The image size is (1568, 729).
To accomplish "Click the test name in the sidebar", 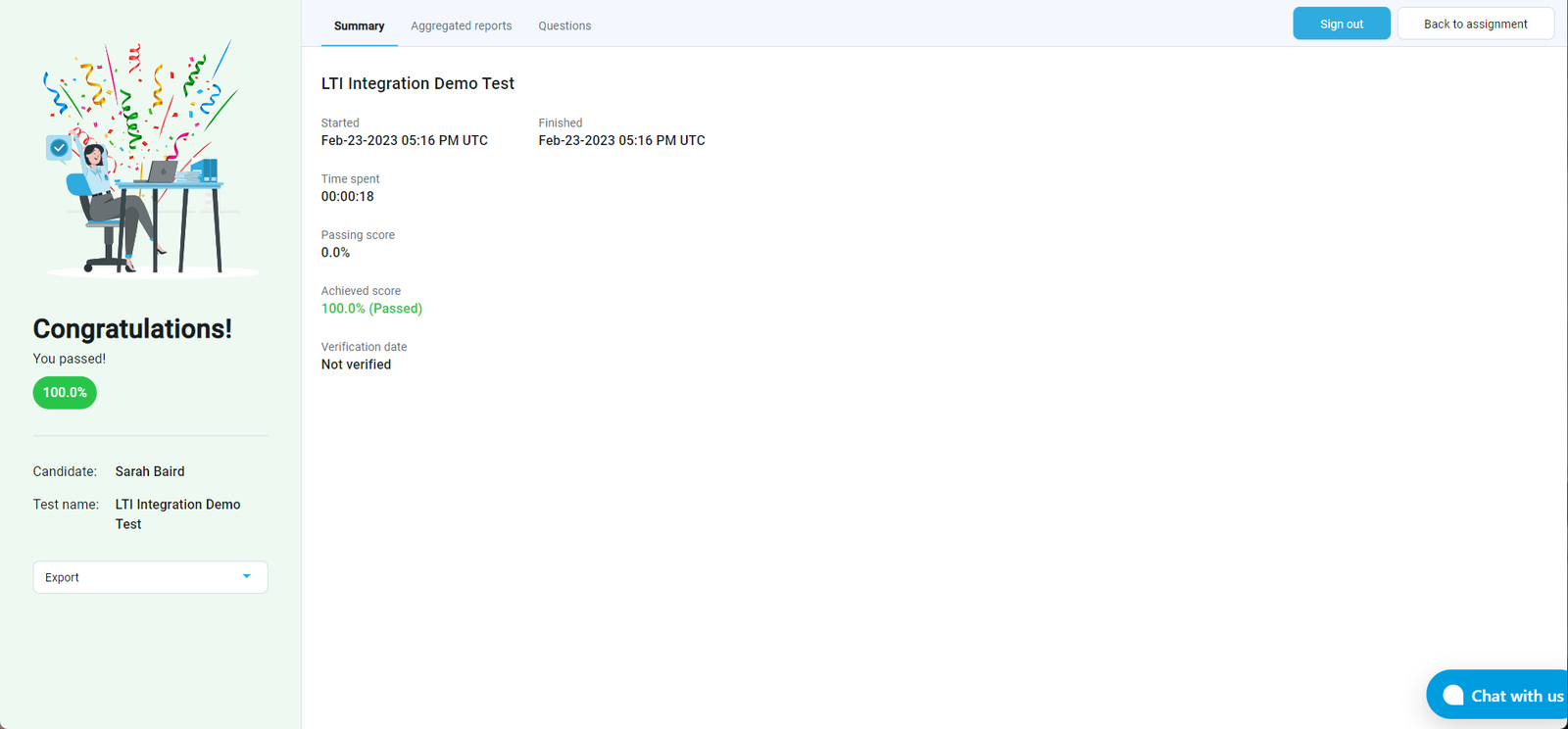I will [177, 513].
